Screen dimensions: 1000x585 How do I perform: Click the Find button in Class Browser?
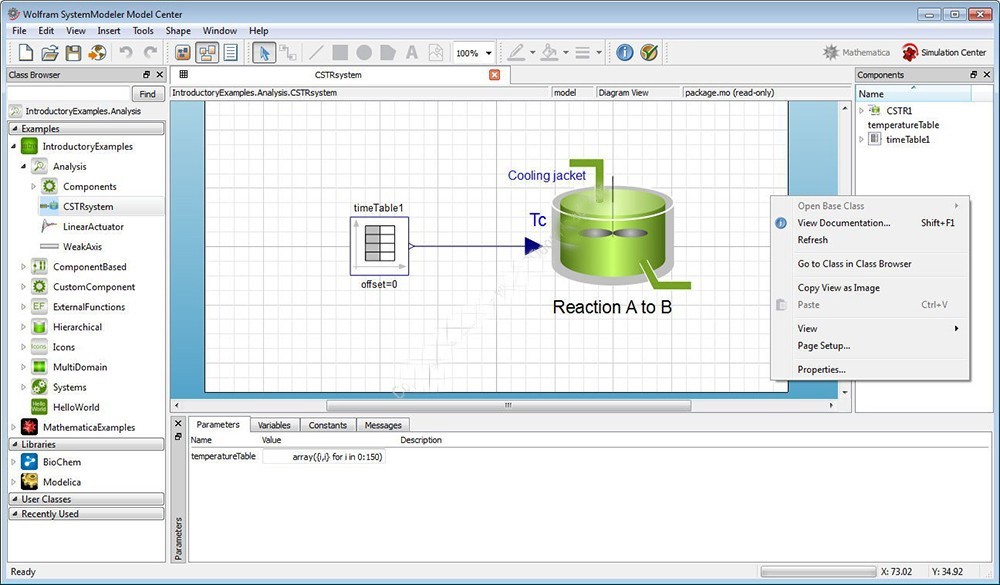147,94
